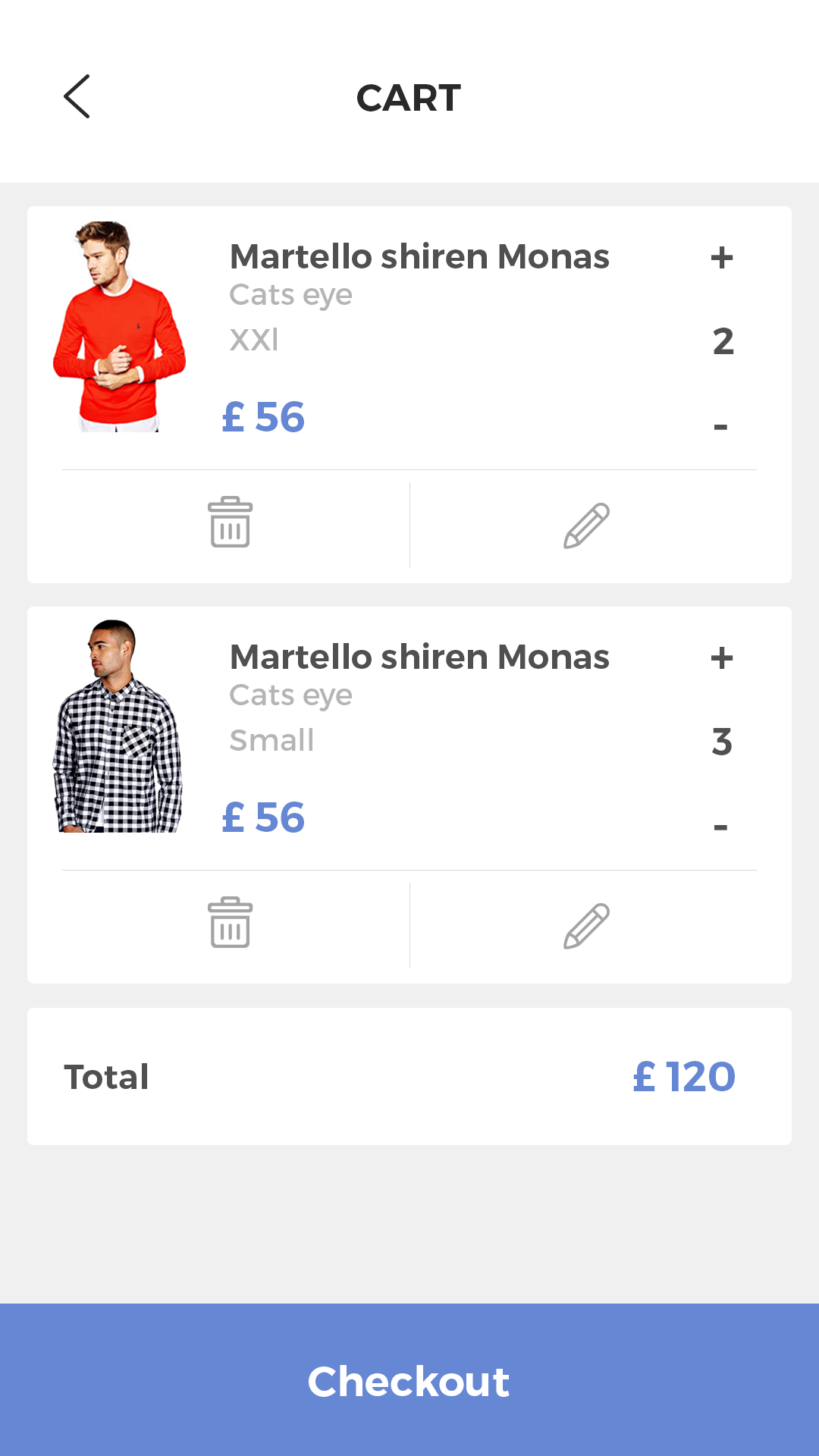Viewport: 819px width, 1456px height.
Task: Delete the red sweater item
Action: (230, 522)
